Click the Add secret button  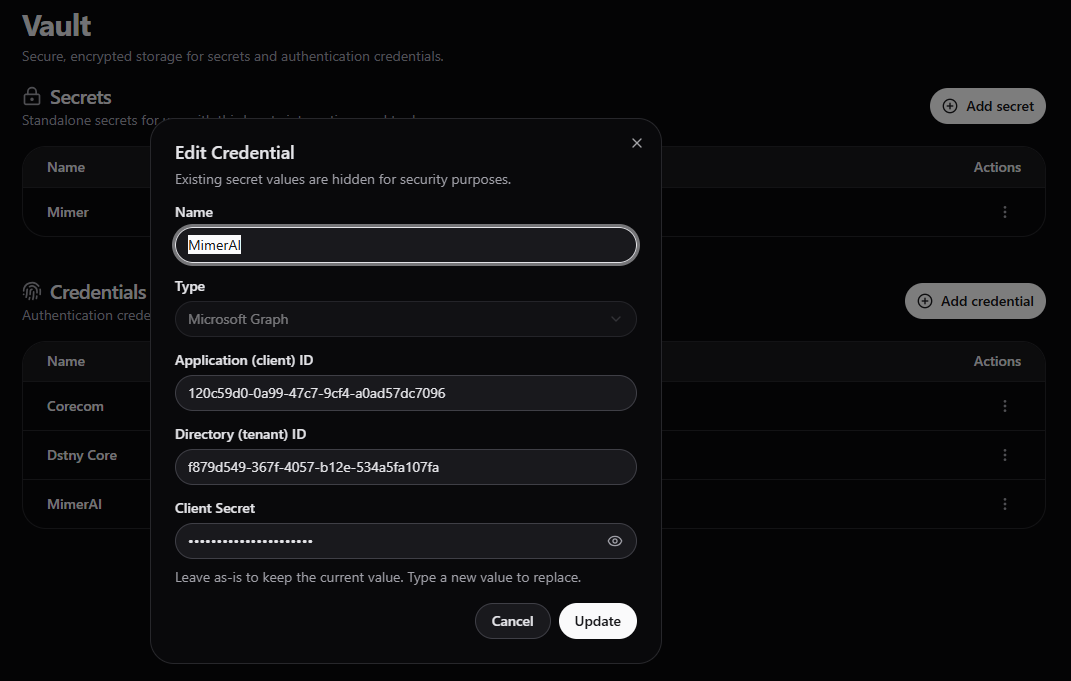point(988,106)
